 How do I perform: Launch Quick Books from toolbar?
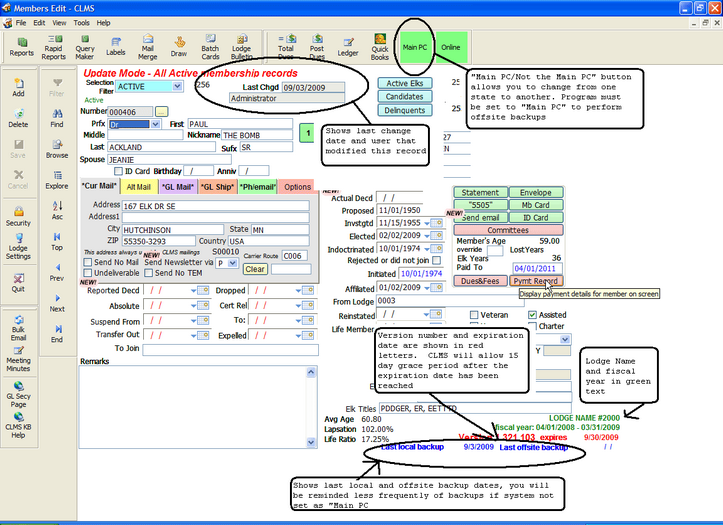380,46
